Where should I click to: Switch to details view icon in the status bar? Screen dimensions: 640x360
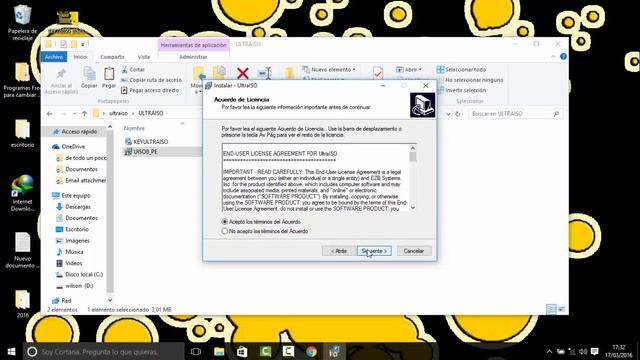click(x=551, y=309)
